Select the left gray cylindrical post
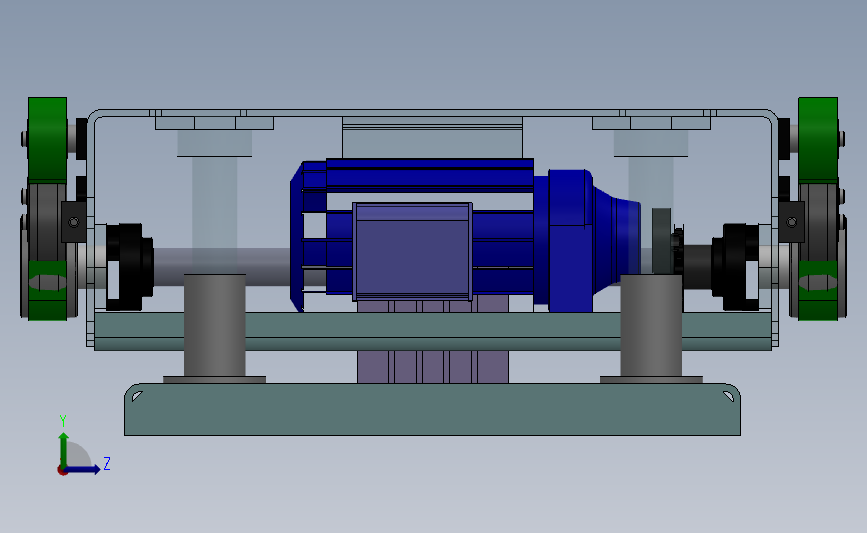 (215, 326)
